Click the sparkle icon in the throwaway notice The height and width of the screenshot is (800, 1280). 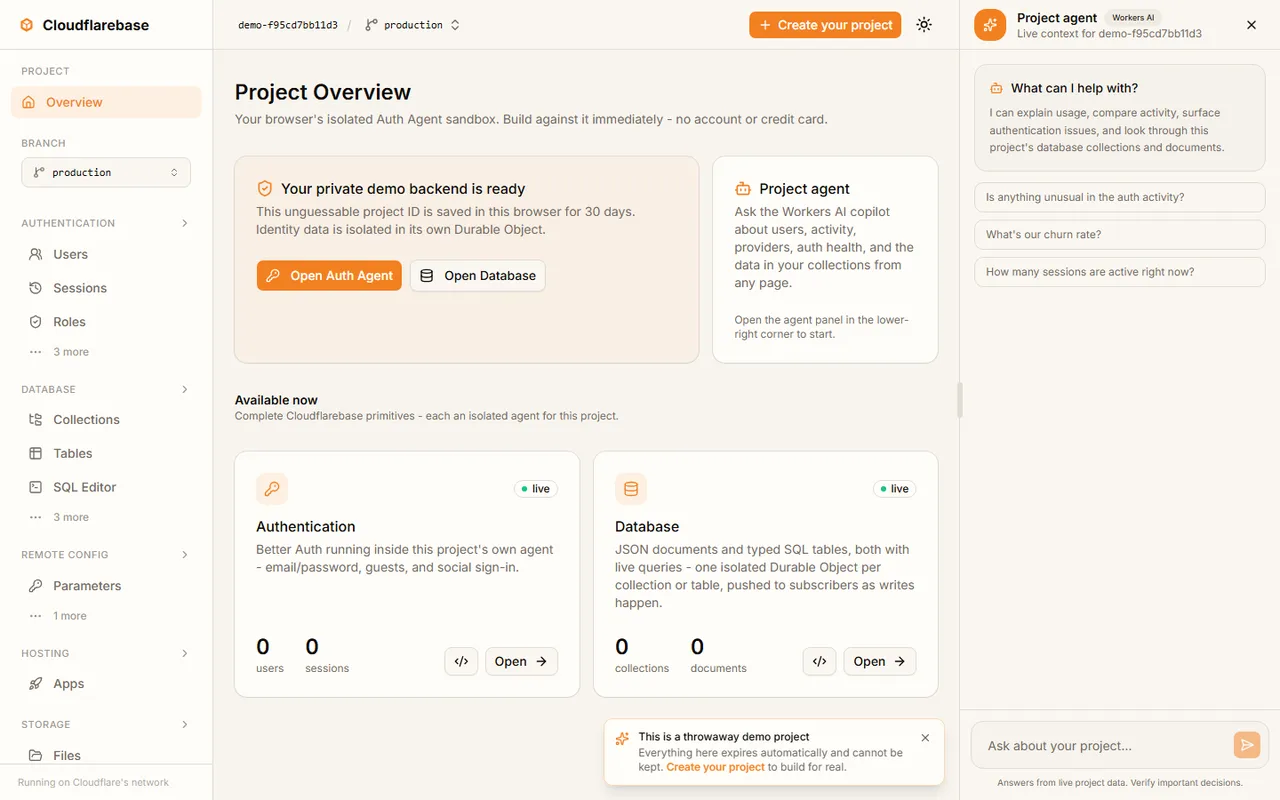622,739
